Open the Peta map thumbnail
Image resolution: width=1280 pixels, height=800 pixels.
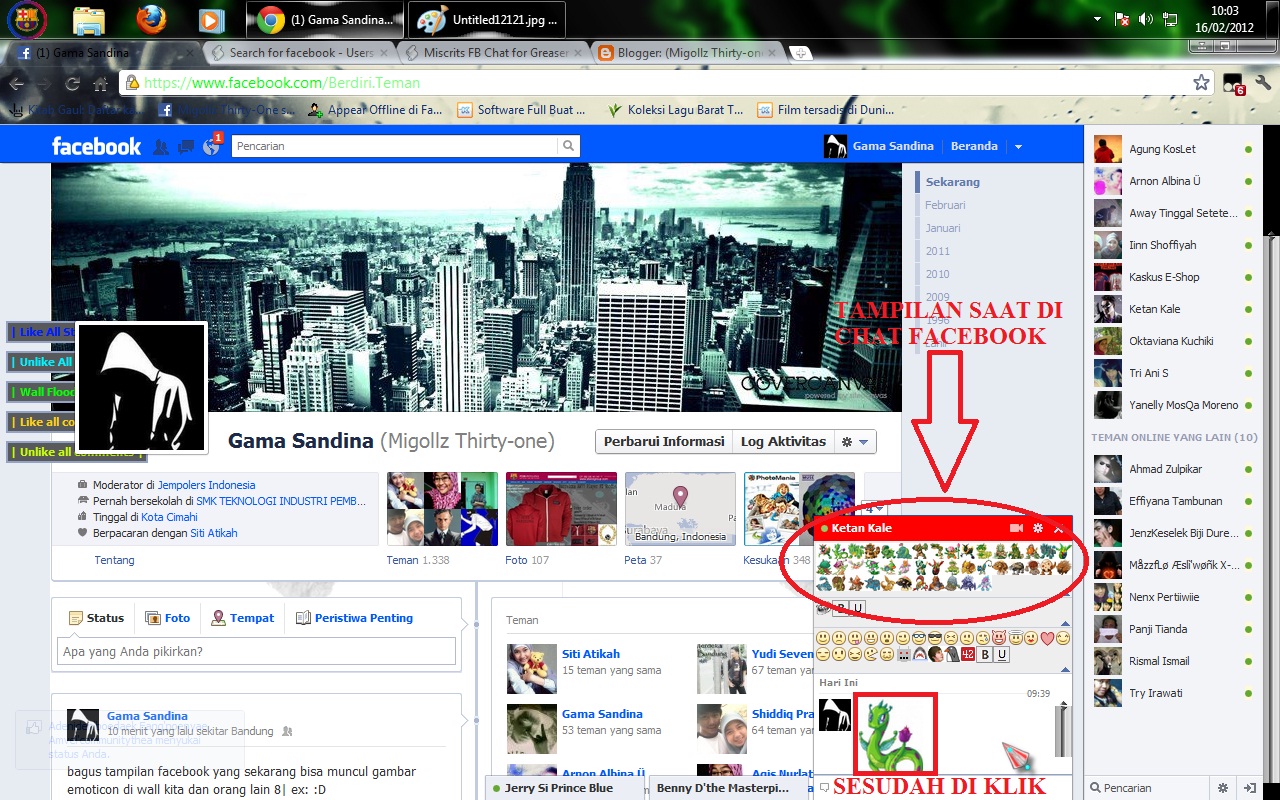pyautogui.click(x=680, y=509)
